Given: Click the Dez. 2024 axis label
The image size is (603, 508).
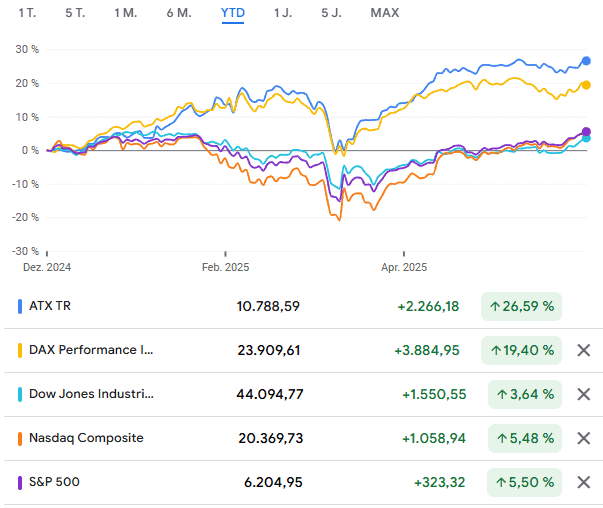Looking at the screenshot, I should [47, 267].
